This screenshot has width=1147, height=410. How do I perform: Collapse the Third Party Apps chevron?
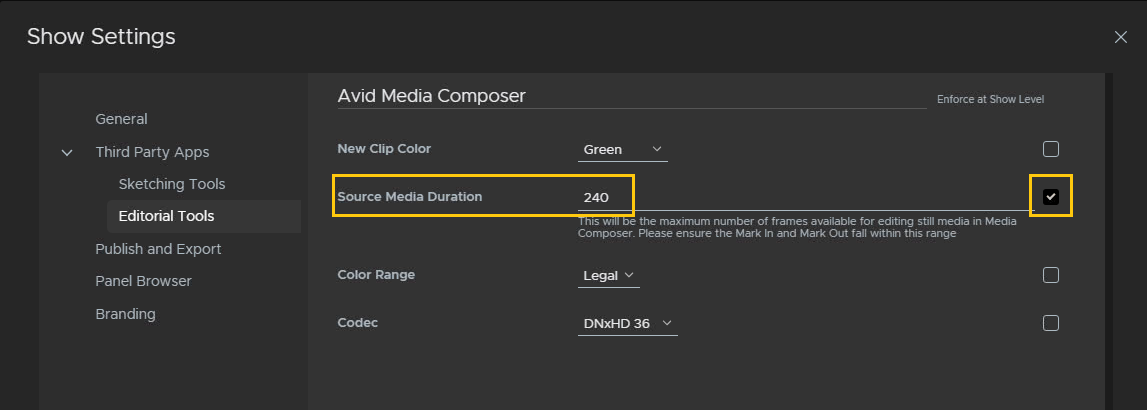(x=67, y=152)
